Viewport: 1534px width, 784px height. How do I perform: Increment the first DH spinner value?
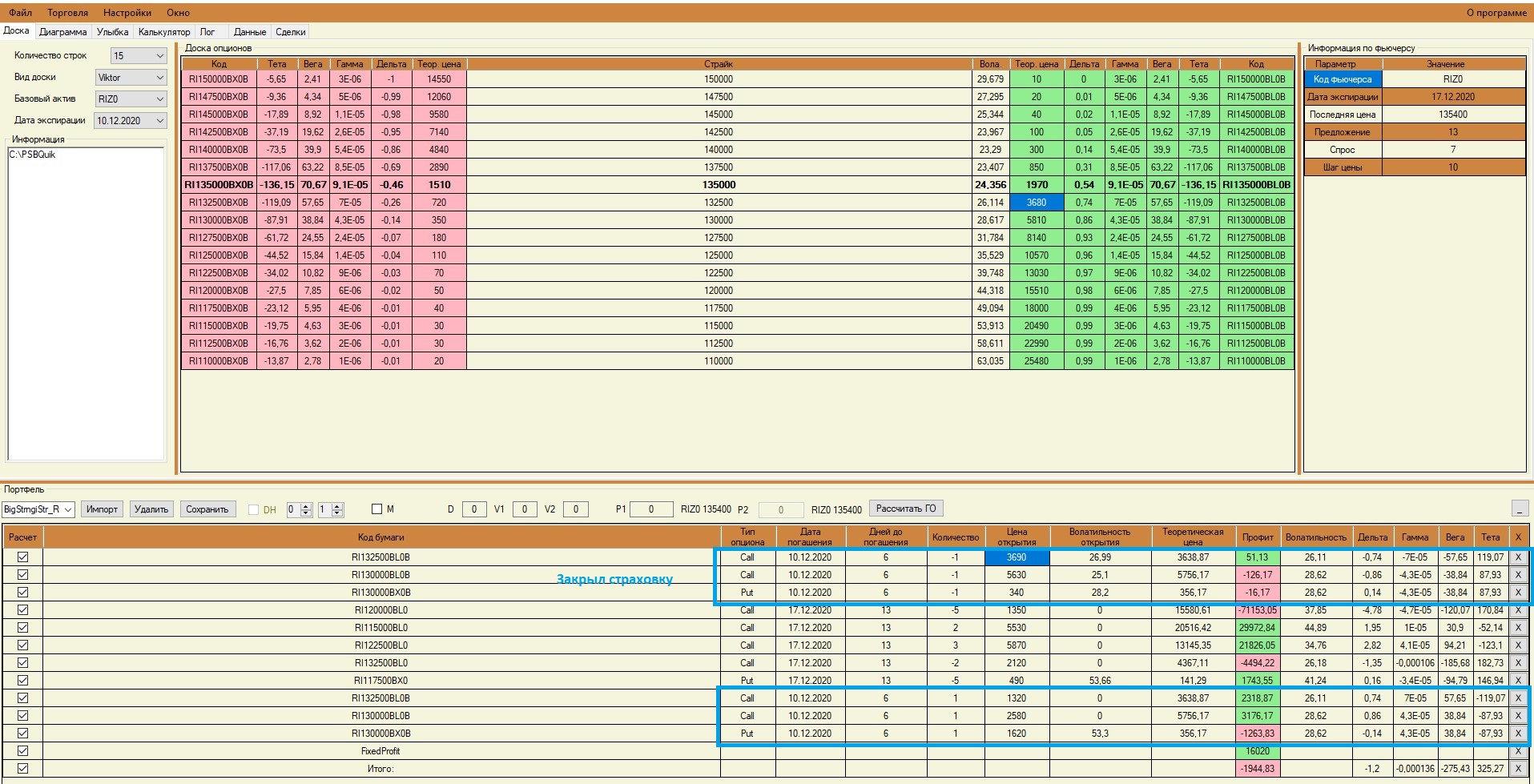click(x=306, y=505)
